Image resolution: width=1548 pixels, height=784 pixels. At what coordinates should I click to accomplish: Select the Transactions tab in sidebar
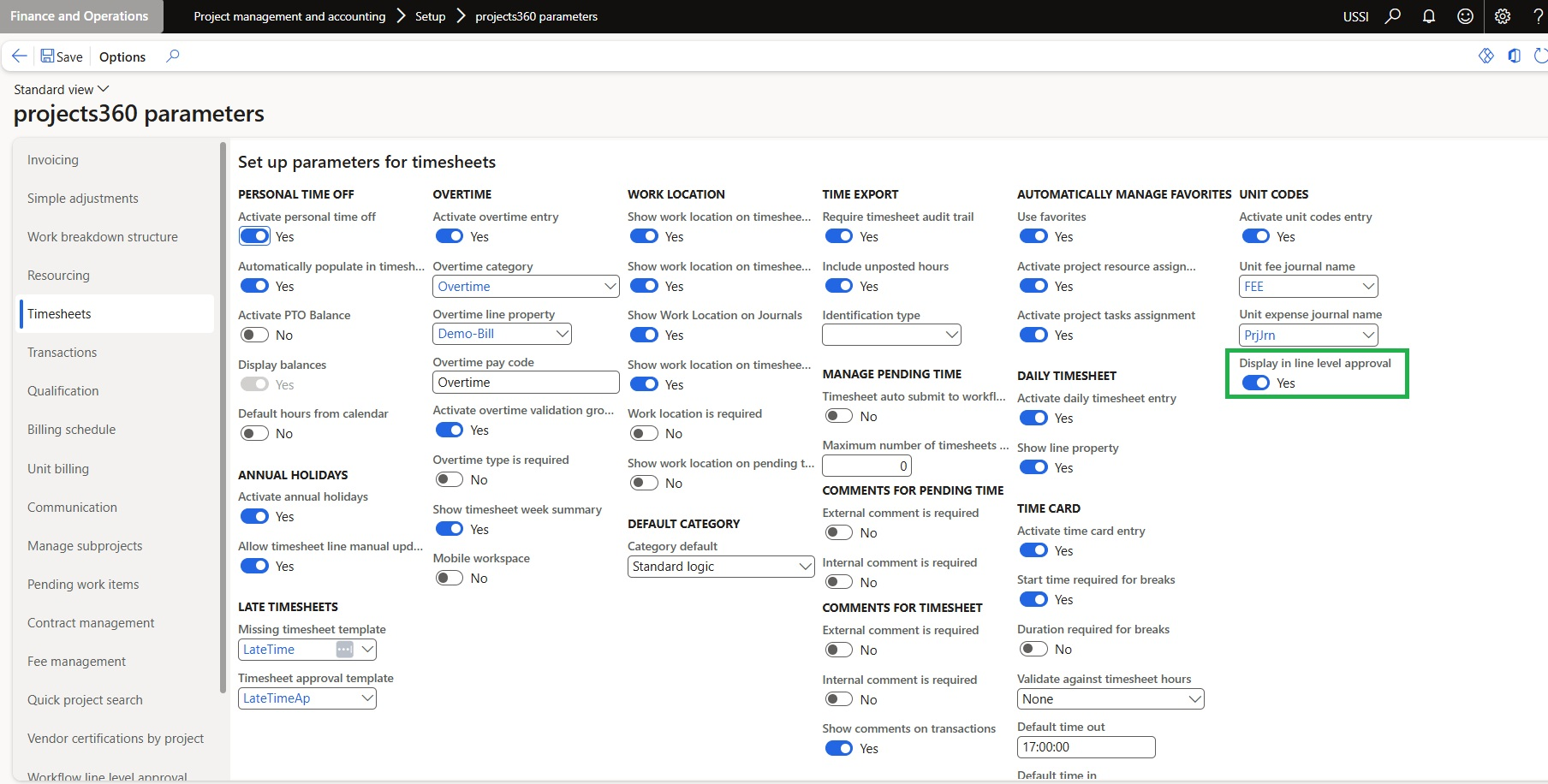pyautogui.click(x=62, y=353)
